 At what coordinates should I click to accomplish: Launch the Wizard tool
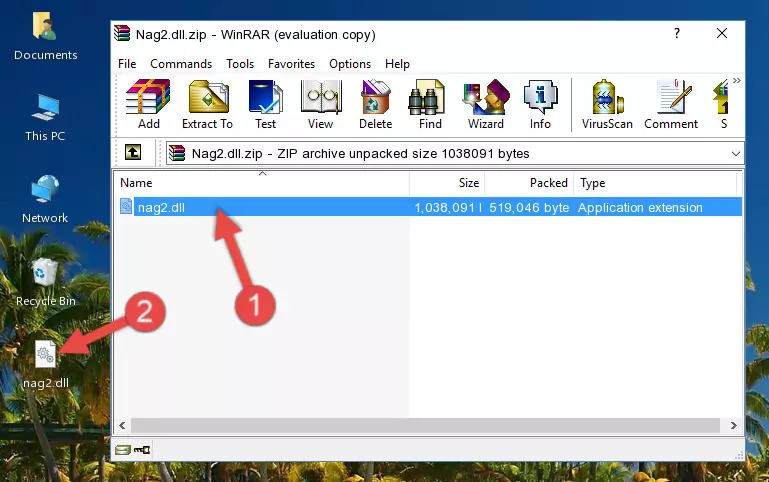[x=486, y=104]
